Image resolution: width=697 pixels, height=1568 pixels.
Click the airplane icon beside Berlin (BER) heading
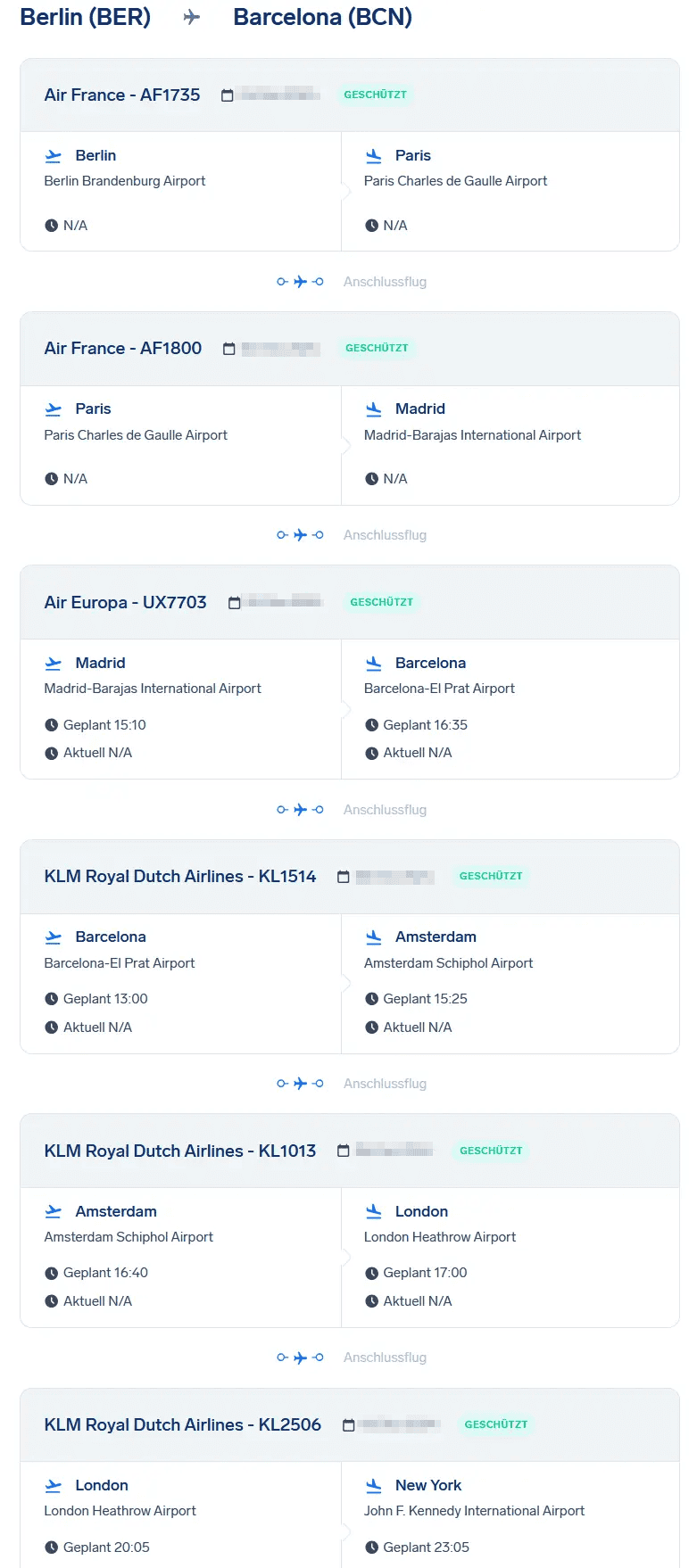pos(192,17)
